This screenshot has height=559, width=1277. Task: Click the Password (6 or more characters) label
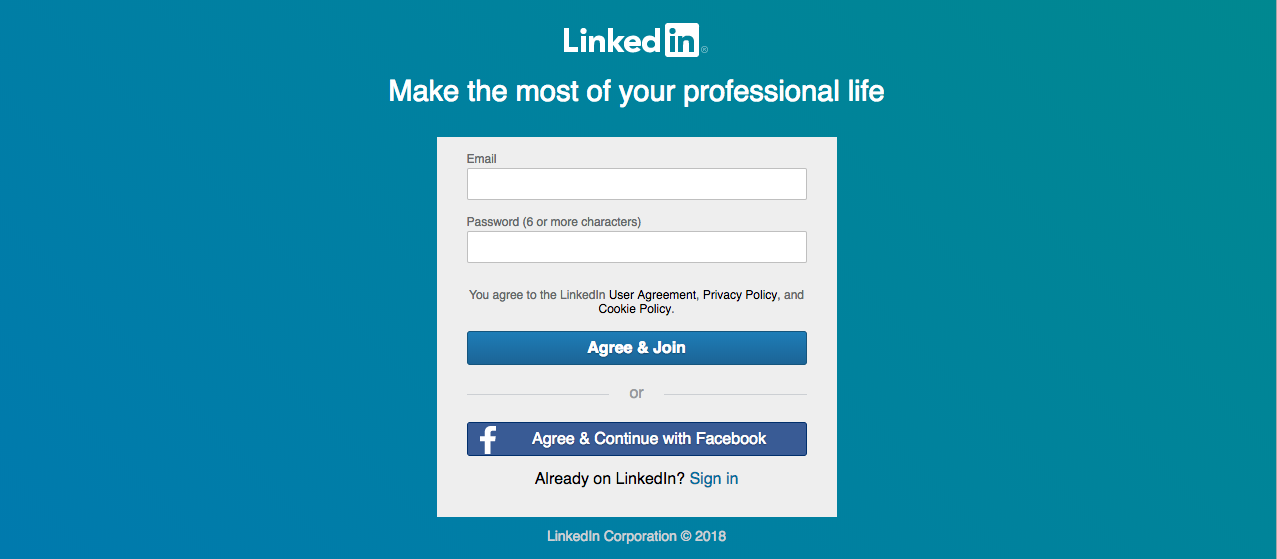(x=554, y=222)
